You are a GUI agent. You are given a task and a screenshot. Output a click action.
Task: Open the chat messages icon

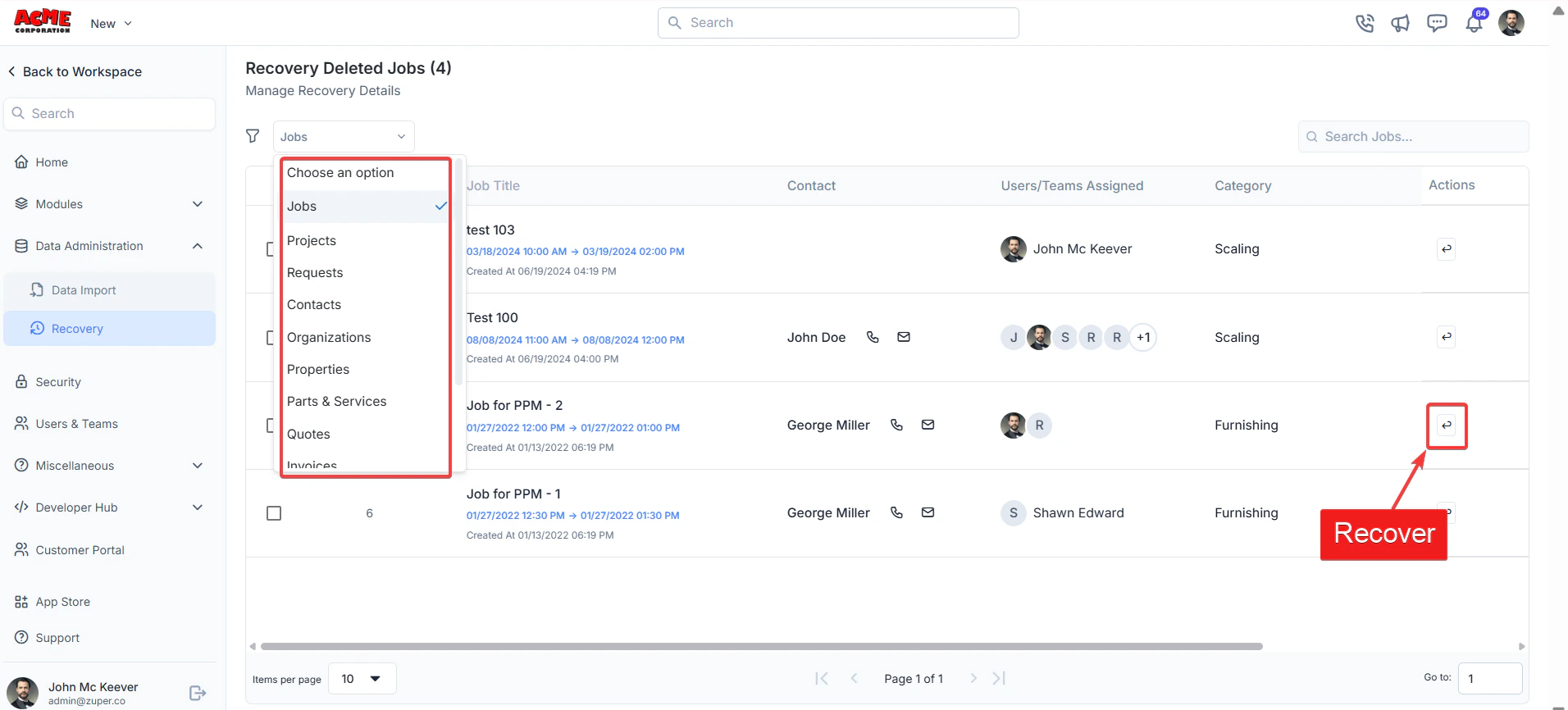coord(1437,23)
